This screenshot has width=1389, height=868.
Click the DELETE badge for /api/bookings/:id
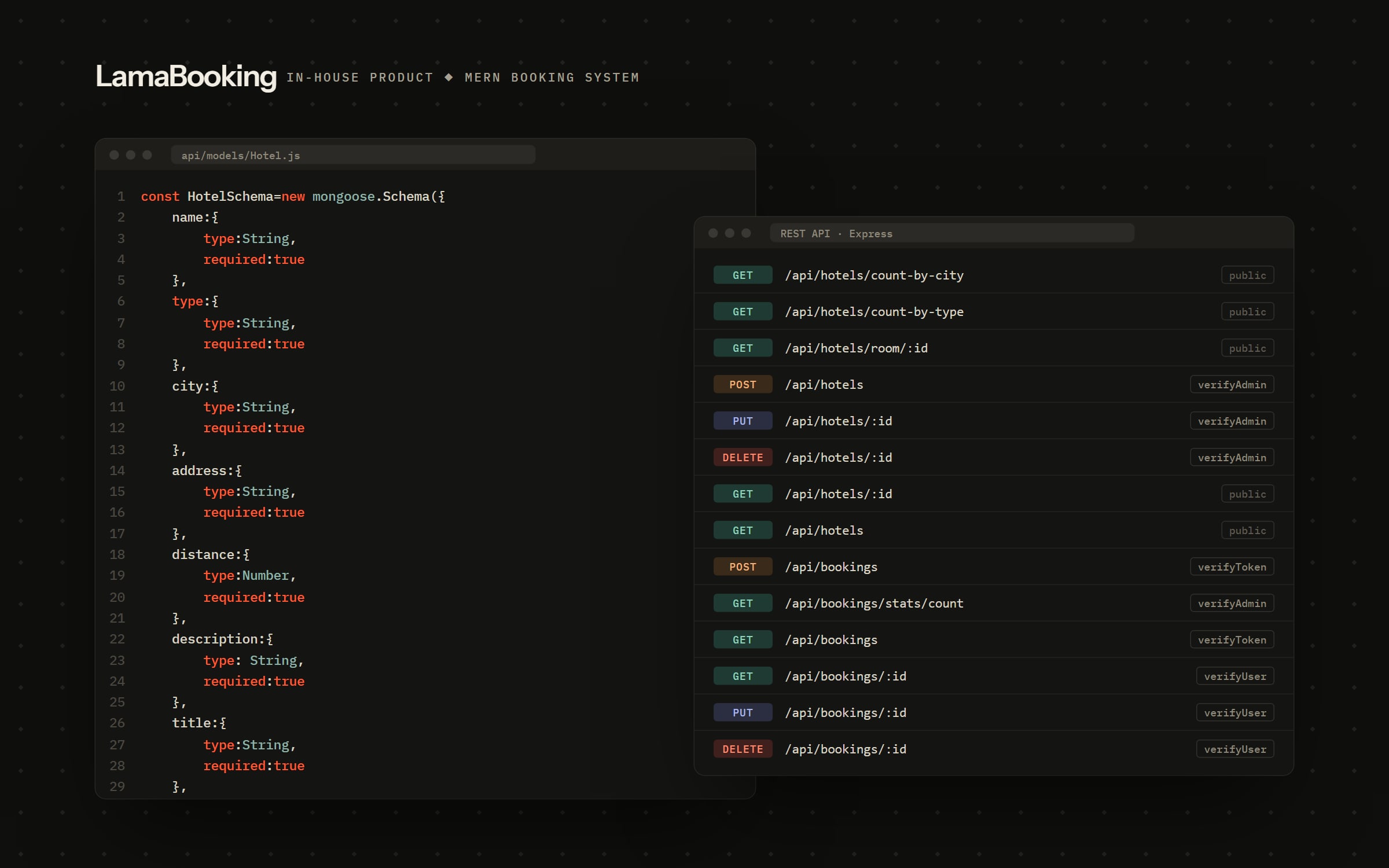click(x=743, y=749)
